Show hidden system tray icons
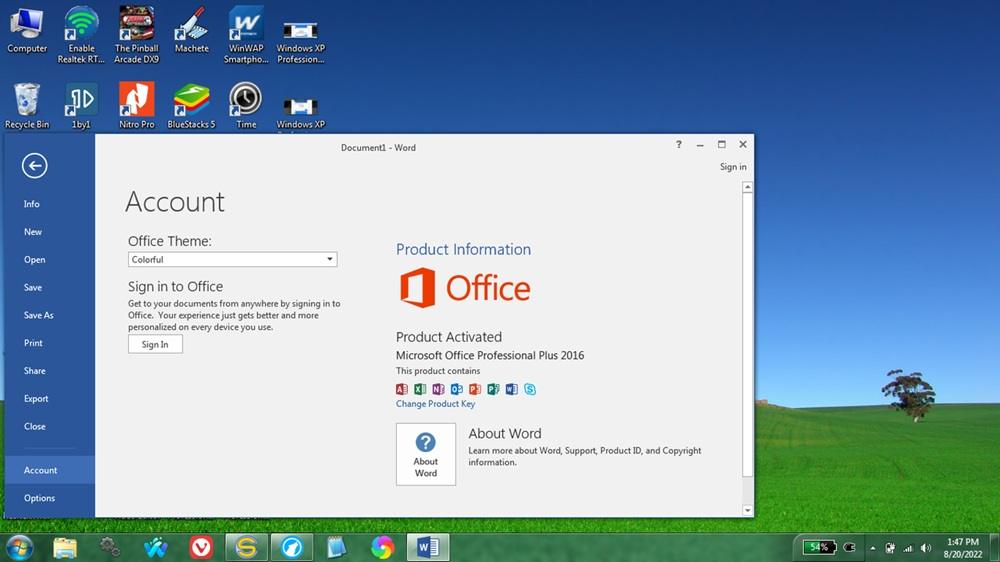Screen dimensions: 1000x562 pos(873,548)
